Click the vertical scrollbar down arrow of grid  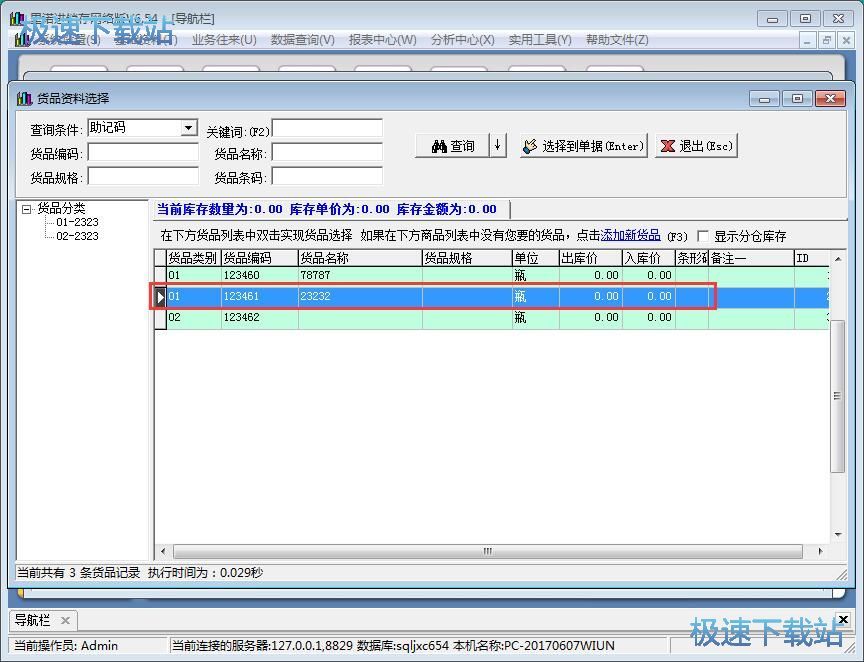tap(838, 534)
